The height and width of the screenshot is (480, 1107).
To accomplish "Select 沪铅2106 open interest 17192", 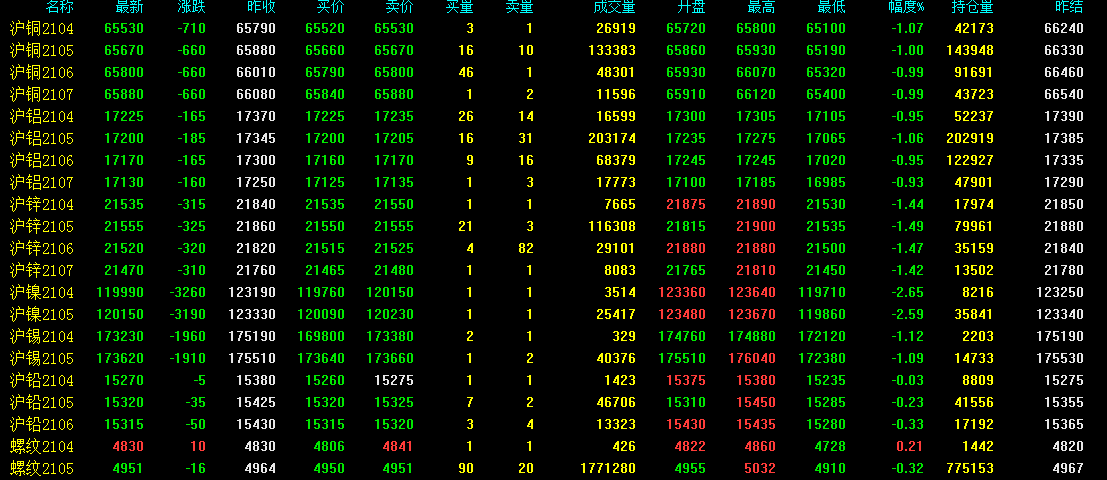I will (974, 425).
